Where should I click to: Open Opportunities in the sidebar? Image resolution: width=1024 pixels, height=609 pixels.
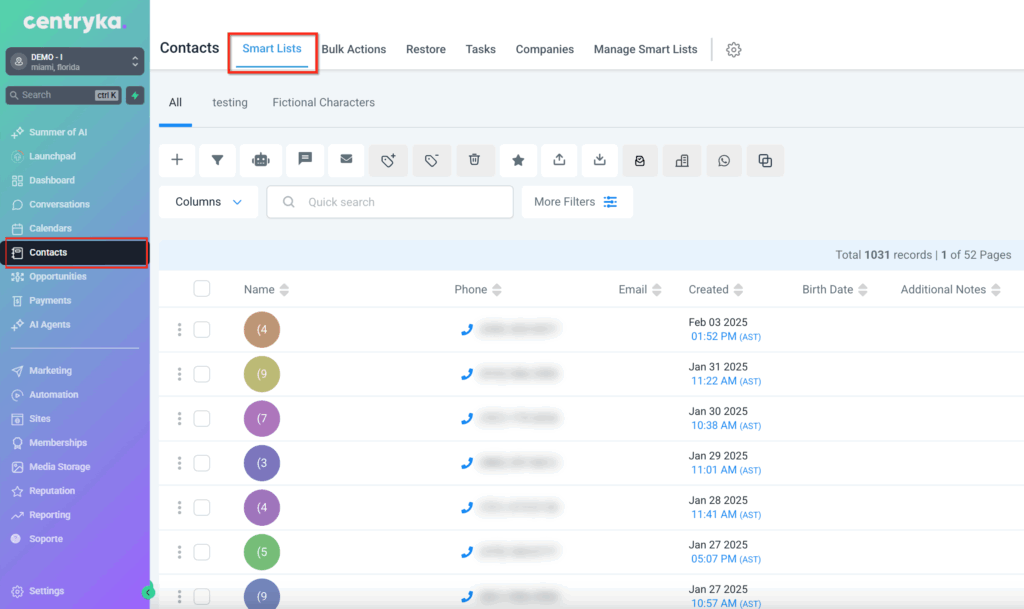point(58,277)
